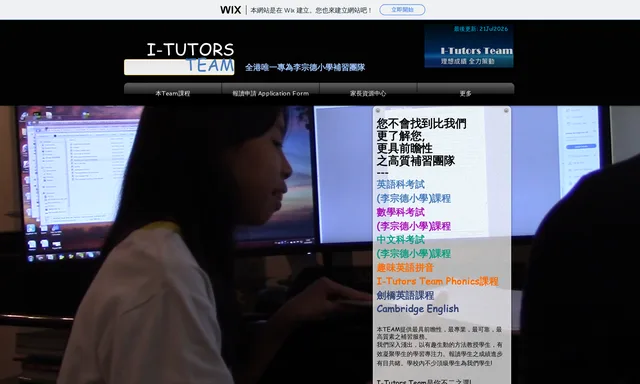Open the Cambridge English link

418,309
